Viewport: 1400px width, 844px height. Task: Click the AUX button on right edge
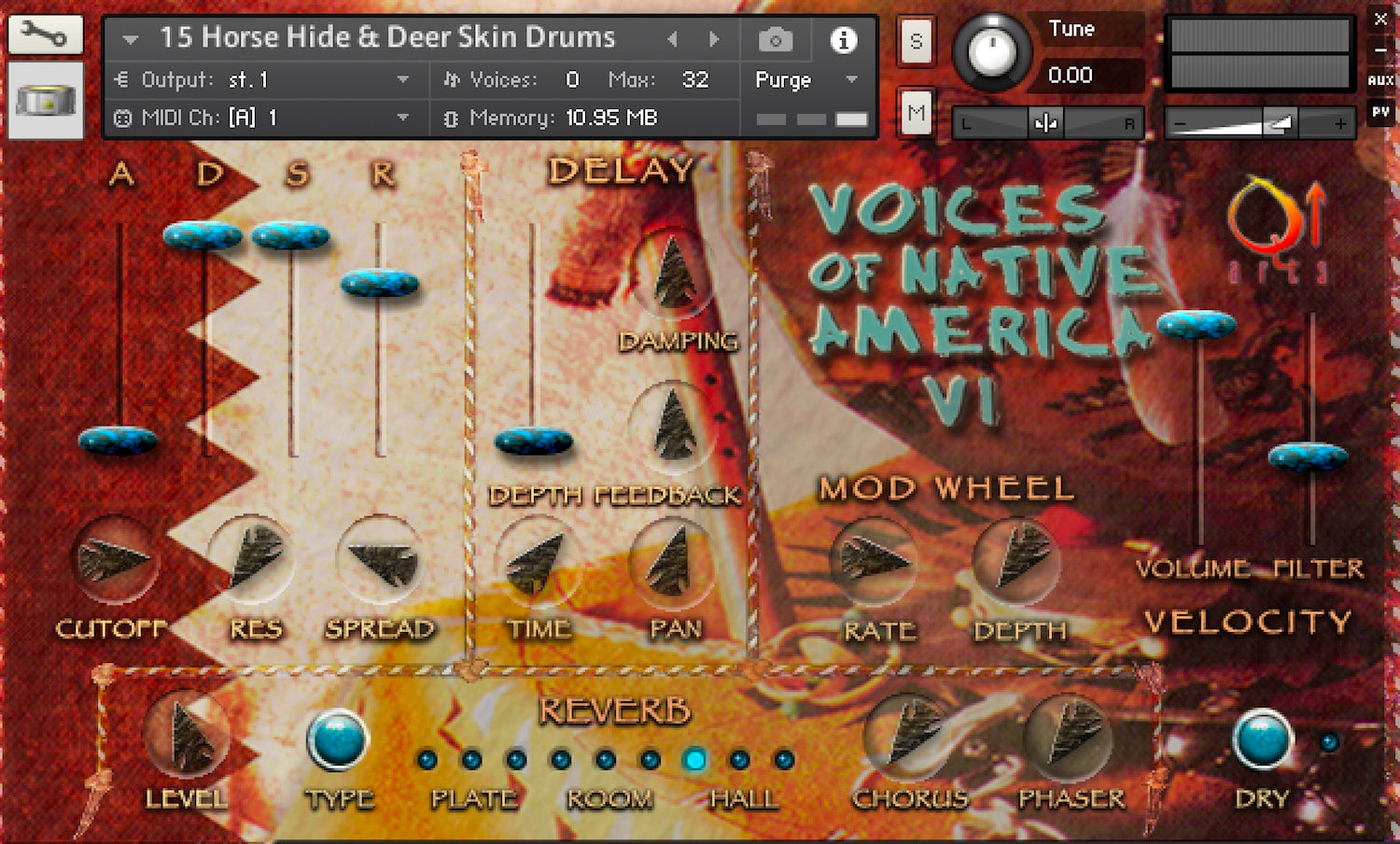[x=1380, y=80]
